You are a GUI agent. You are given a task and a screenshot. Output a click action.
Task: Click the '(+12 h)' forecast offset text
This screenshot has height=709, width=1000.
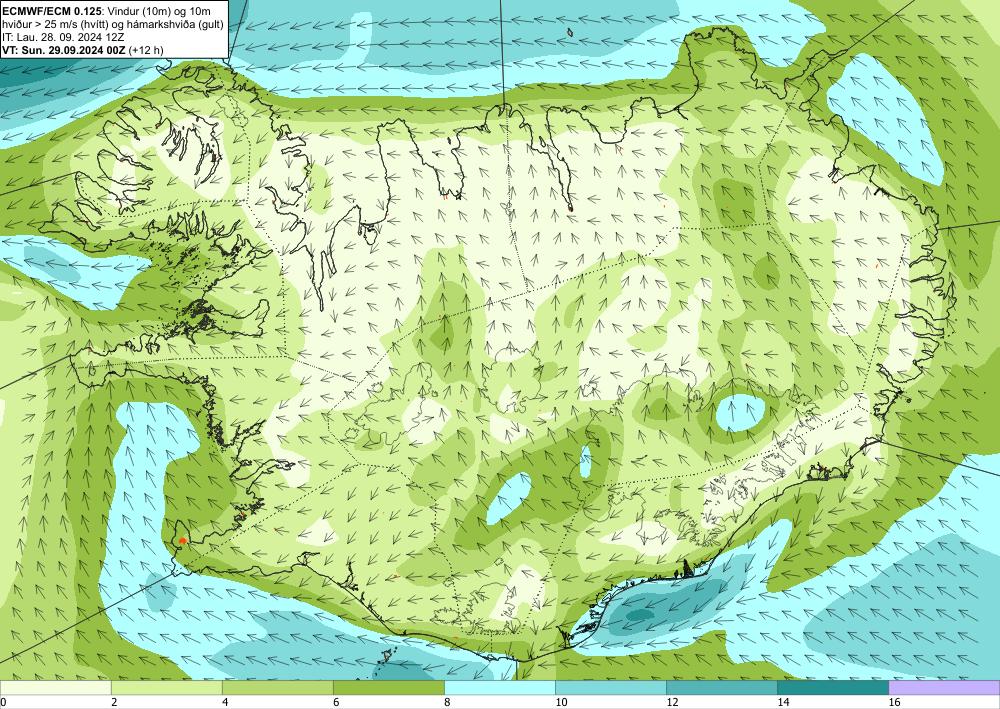pyautogui.click(x=146, y=50)
